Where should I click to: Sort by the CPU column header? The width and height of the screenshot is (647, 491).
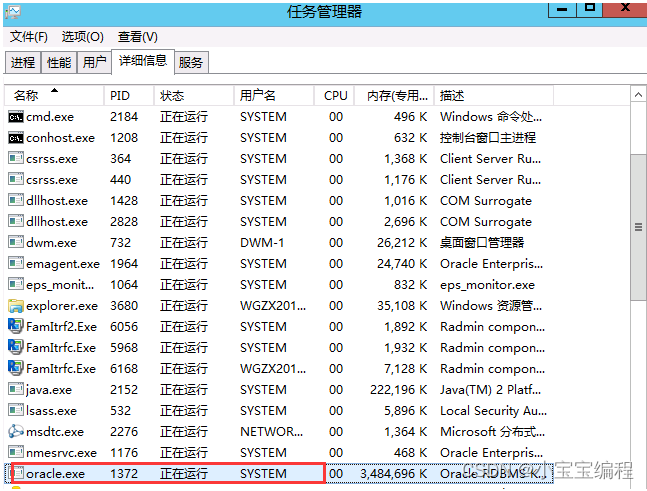334,96
